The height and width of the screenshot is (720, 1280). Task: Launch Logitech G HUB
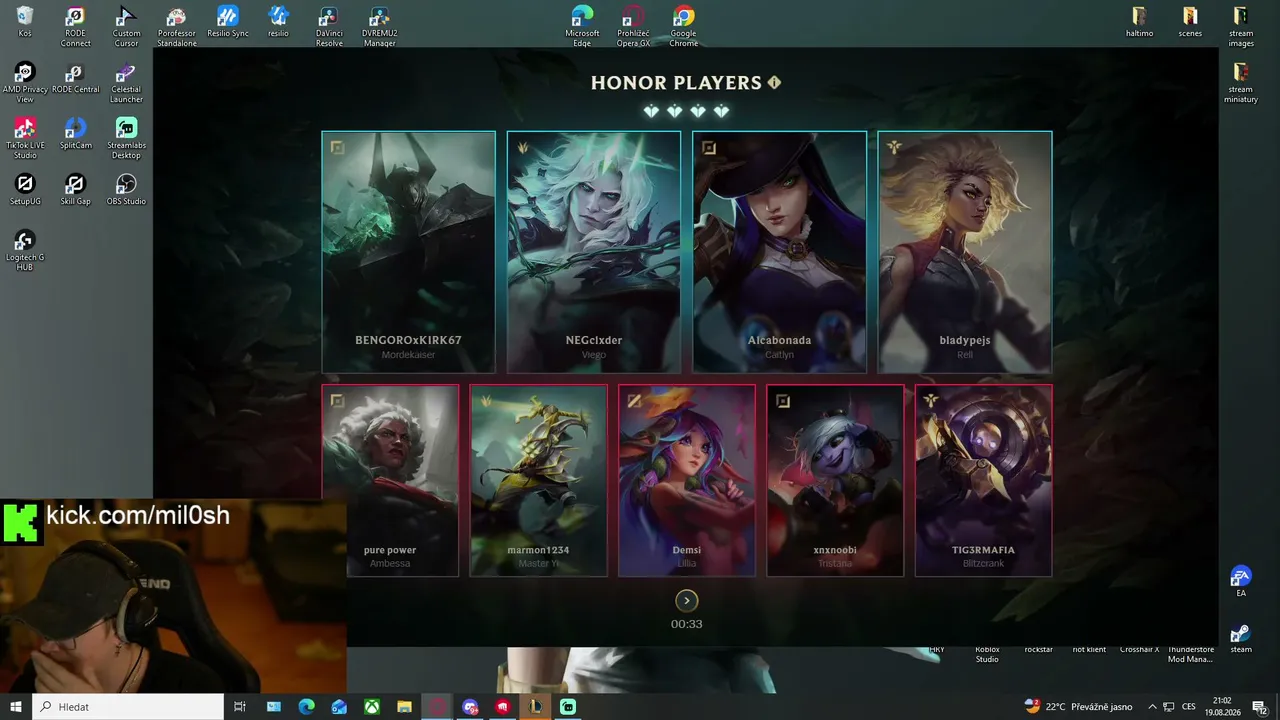click(x=25, y=251)
